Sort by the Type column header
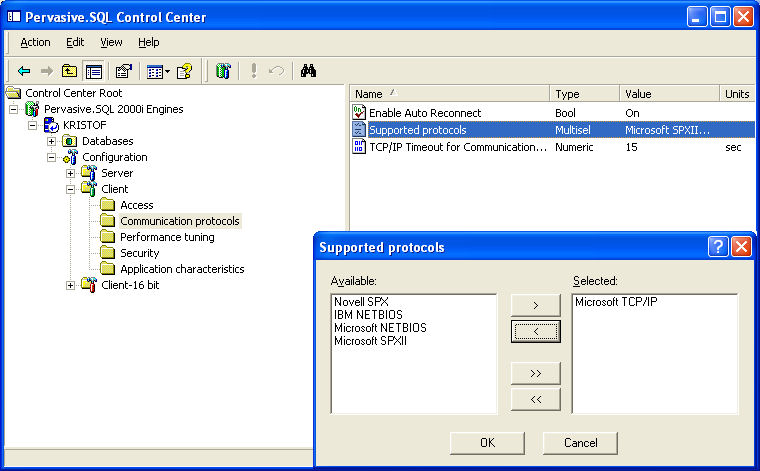 point(585,94)
